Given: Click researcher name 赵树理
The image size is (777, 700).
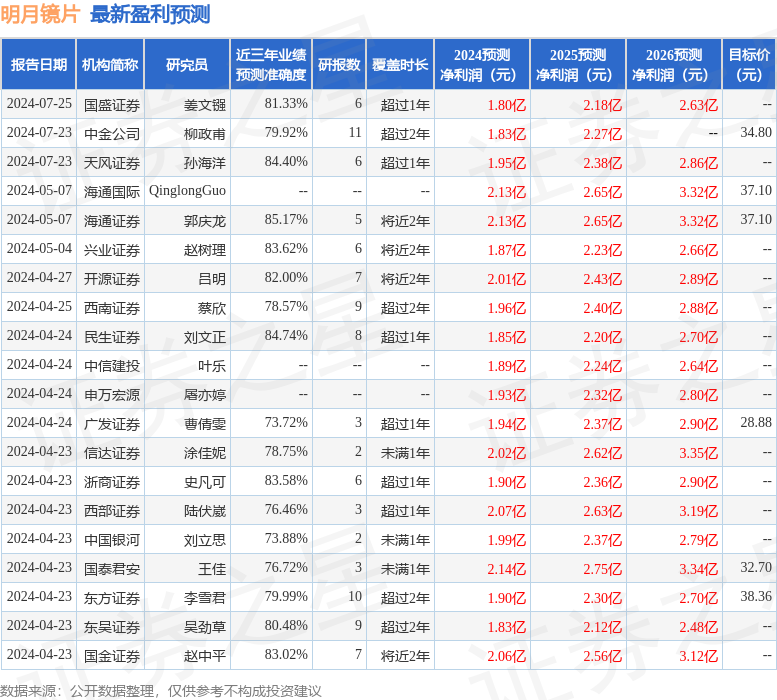Looking at the screenshot, I should (x=205, y=250).
